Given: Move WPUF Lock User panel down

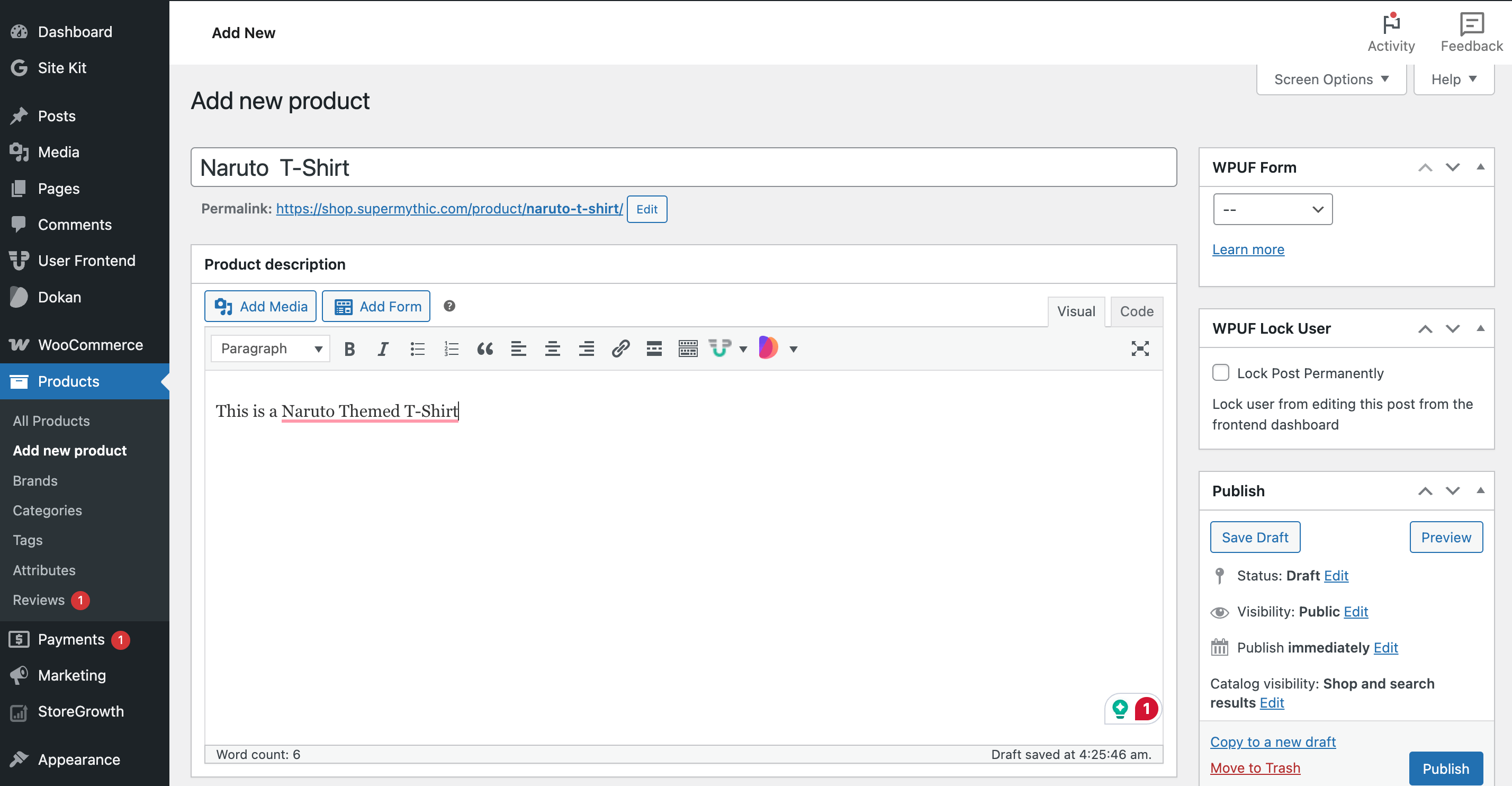Looking at the screenshot, I should (1453, 329).
